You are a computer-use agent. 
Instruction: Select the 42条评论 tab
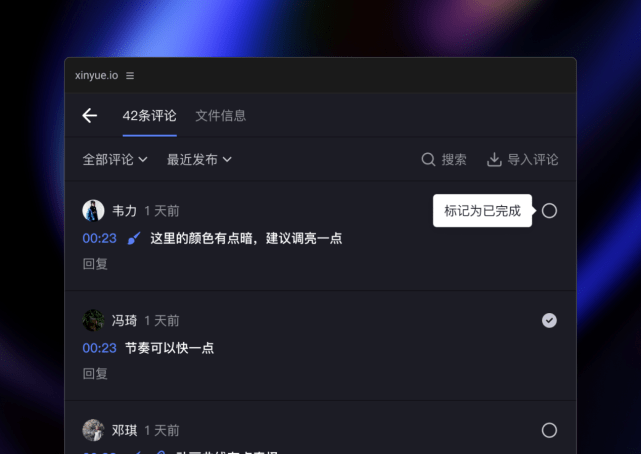(150, 116)
